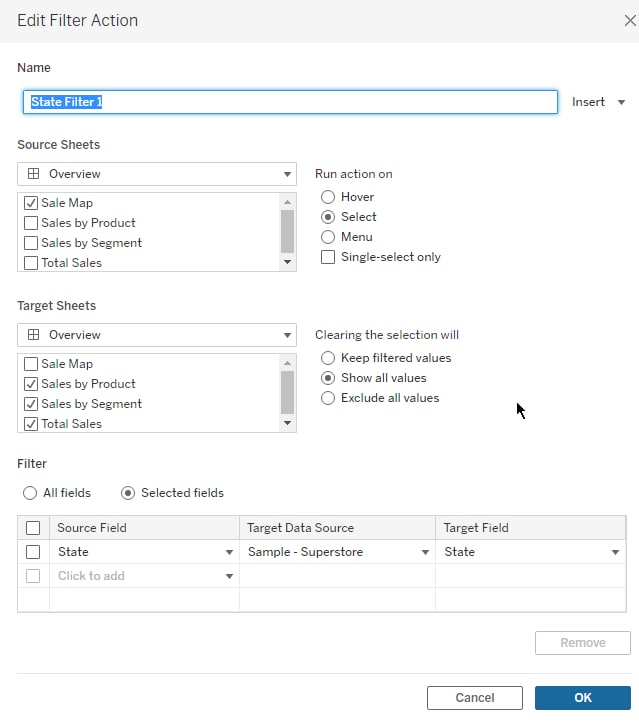Image resolution: width=639 pixels, height=724 pixels.
Task: Select the Hover radio option
Action: [x=328, y=197]
